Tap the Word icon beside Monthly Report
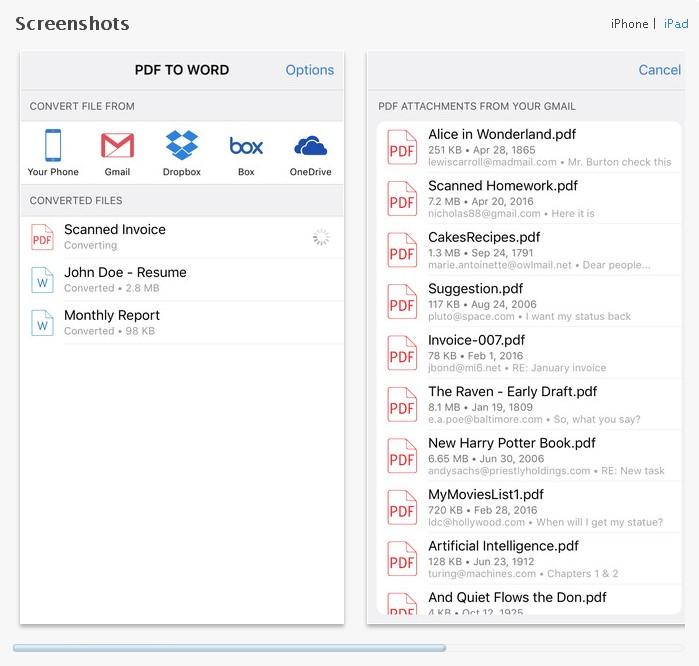The width and height of the screenshot is (699, 666). [42, 323]
